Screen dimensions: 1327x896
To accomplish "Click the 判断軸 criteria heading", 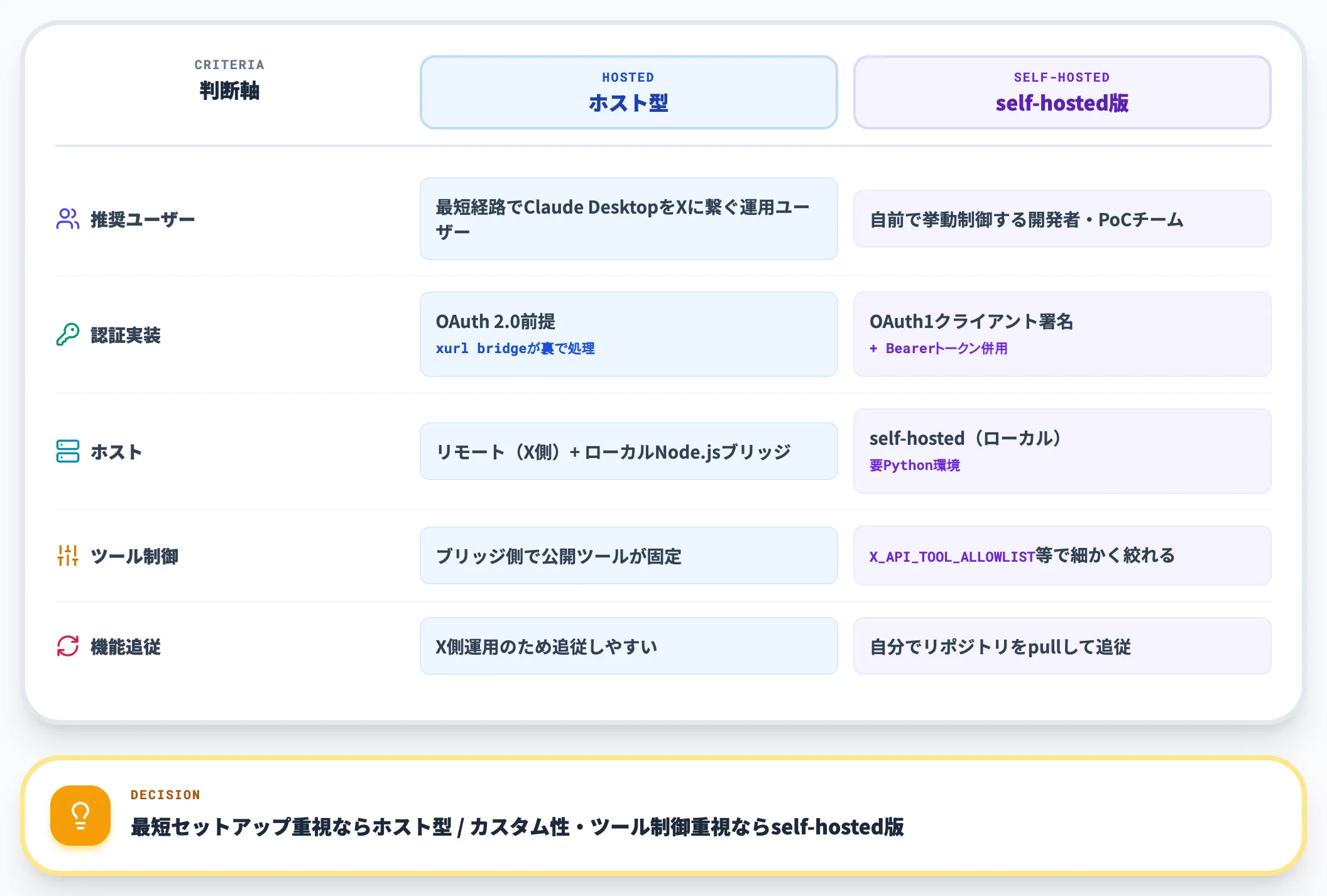I will pyautogui.click(x=229, y=90).
